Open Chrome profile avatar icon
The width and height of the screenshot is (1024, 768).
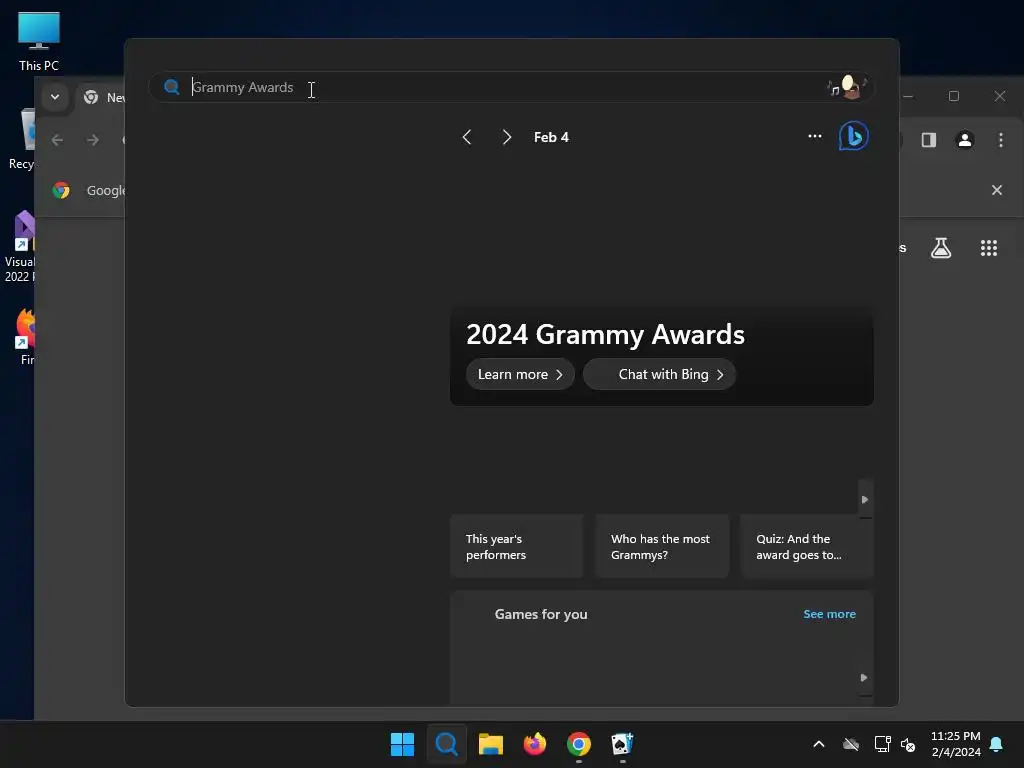965,140
